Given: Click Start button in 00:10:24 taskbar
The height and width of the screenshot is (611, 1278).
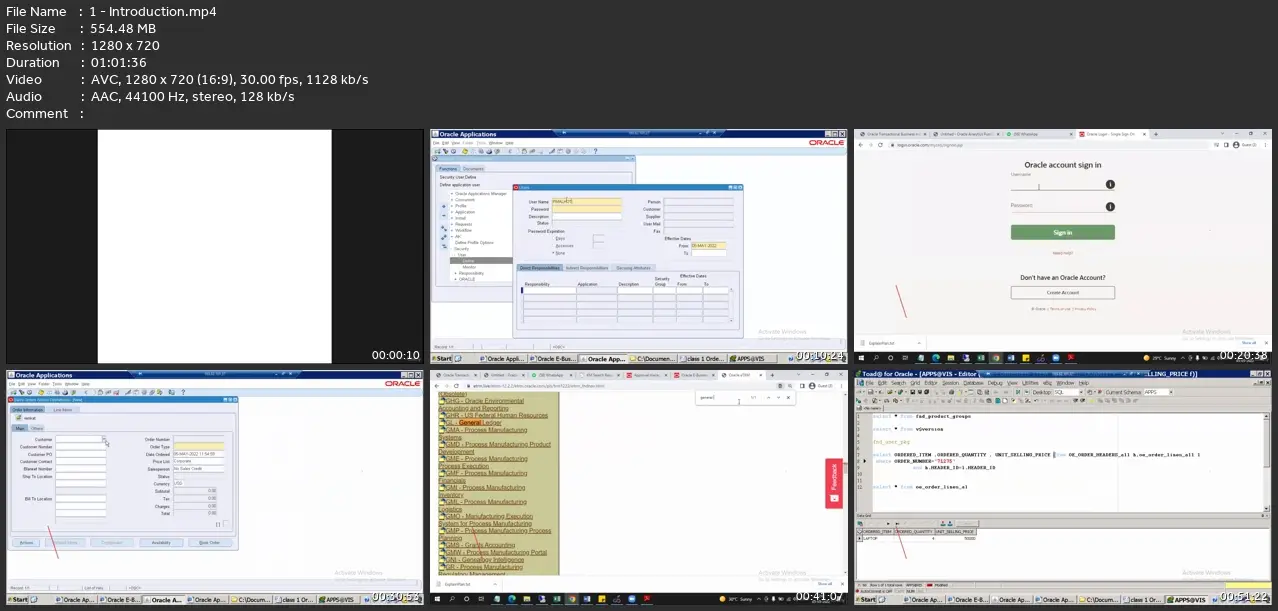Looking at the screenshot, I should click(443, 358).
